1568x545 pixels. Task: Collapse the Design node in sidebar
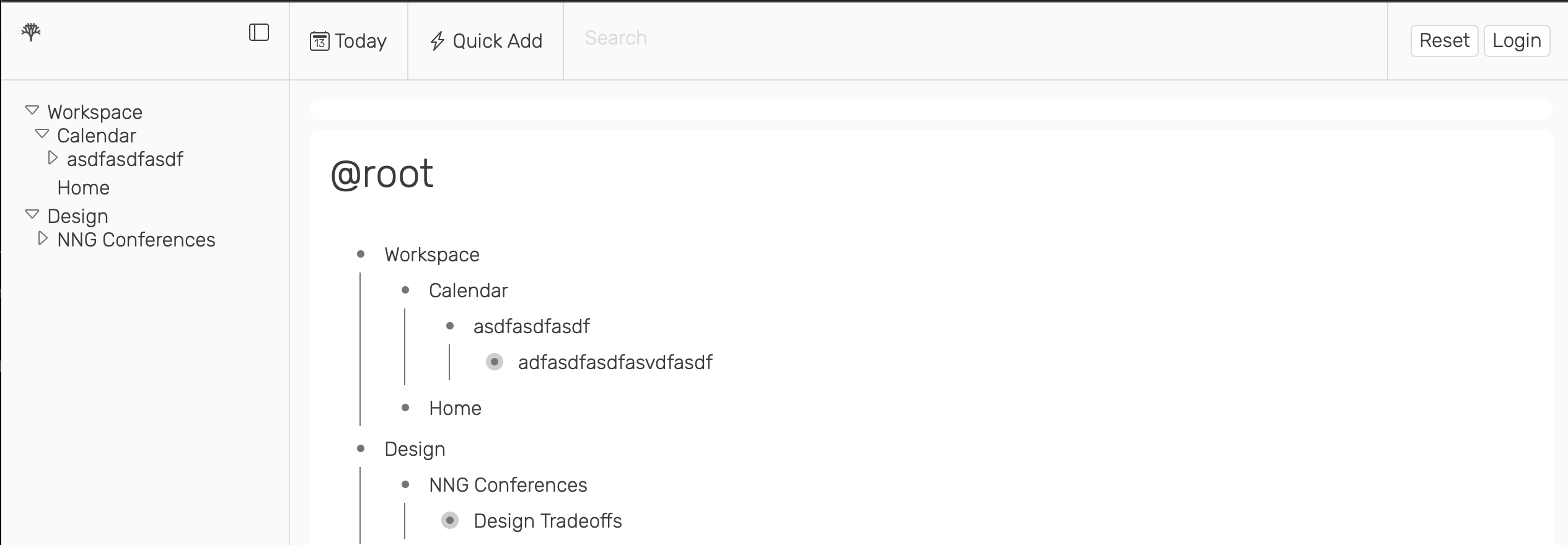32,214
